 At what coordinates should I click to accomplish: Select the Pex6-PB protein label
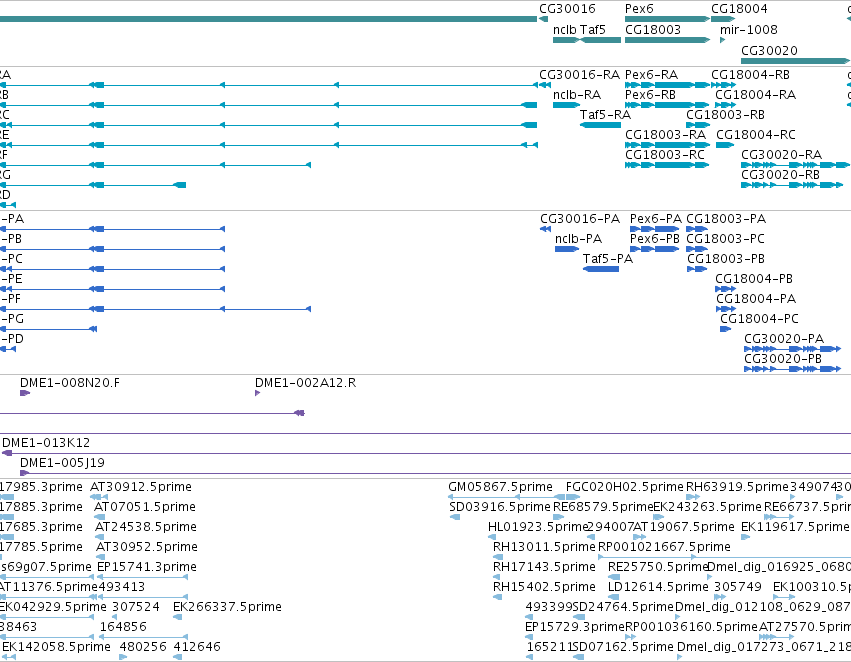pos(655,239)
